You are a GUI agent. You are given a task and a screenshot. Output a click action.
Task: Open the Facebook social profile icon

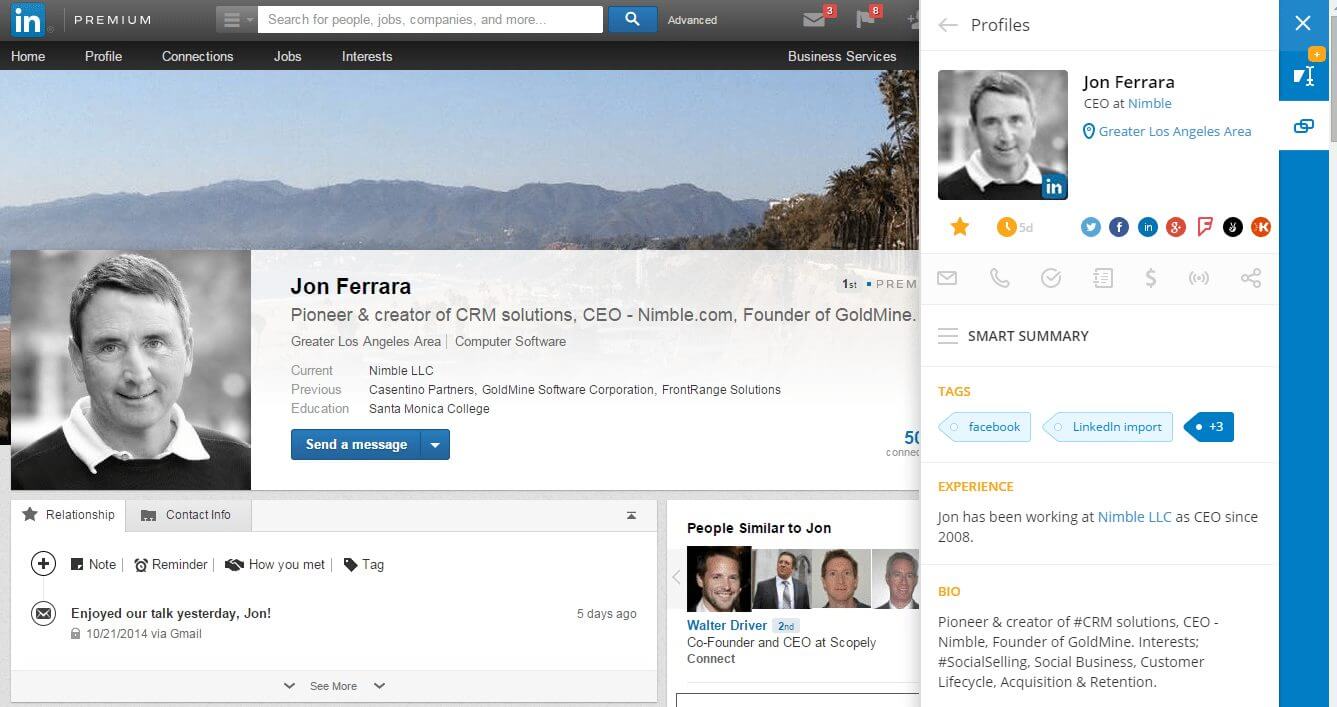(x=1119, y=227)
